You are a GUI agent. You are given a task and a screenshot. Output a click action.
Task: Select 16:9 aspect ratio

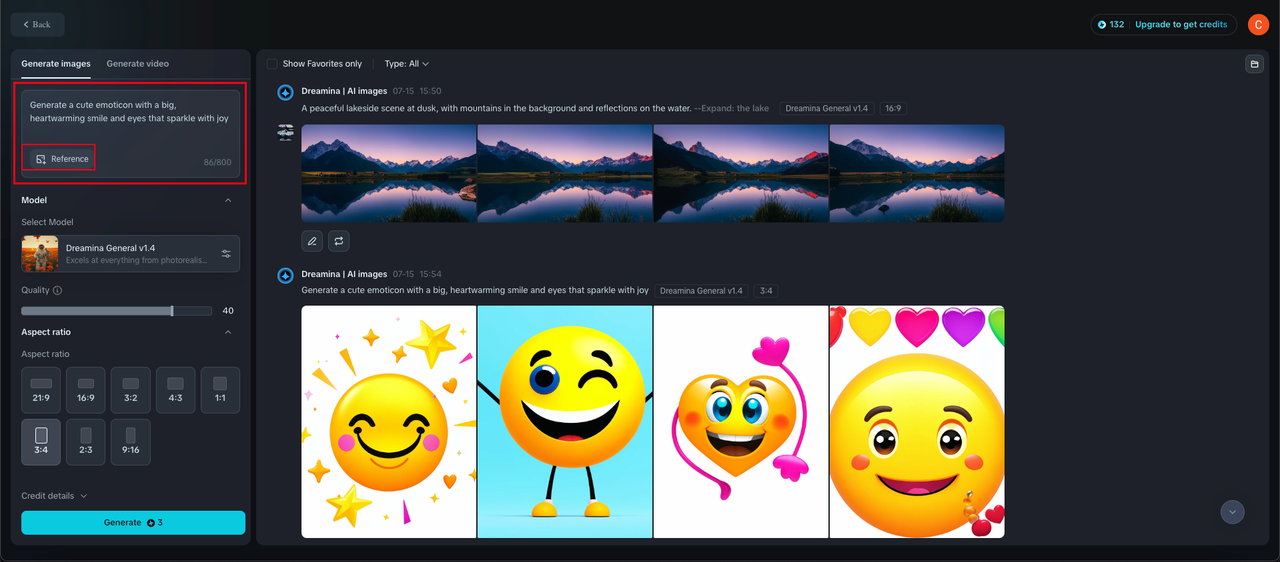pos(86,390)
